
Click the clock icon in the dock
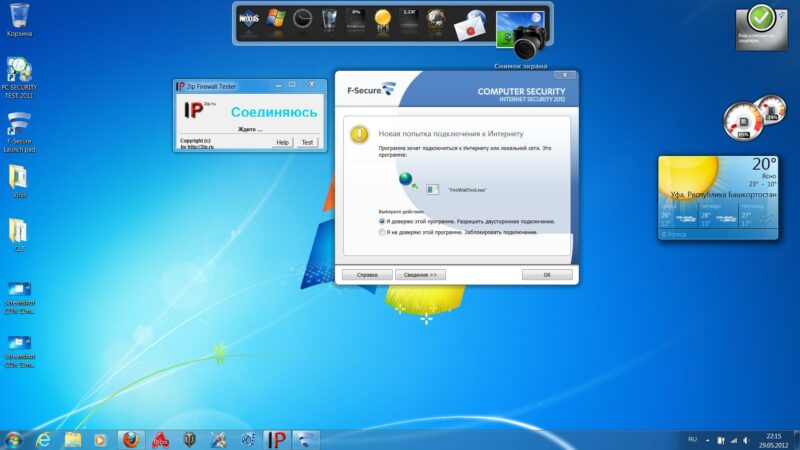click(x=302, y=19)
